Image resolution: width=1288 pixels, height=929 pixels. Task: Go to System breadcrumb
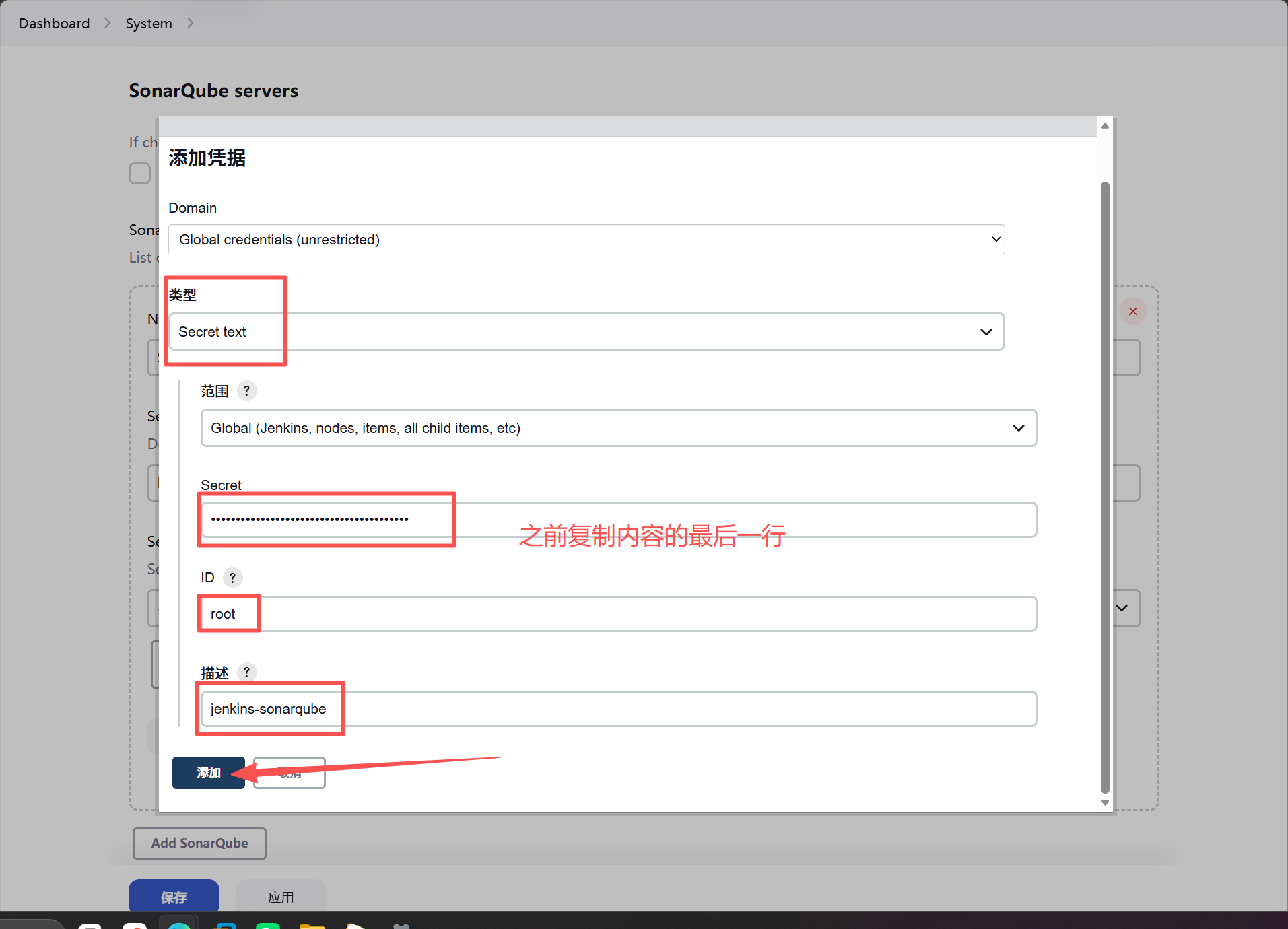coord(149,24)
